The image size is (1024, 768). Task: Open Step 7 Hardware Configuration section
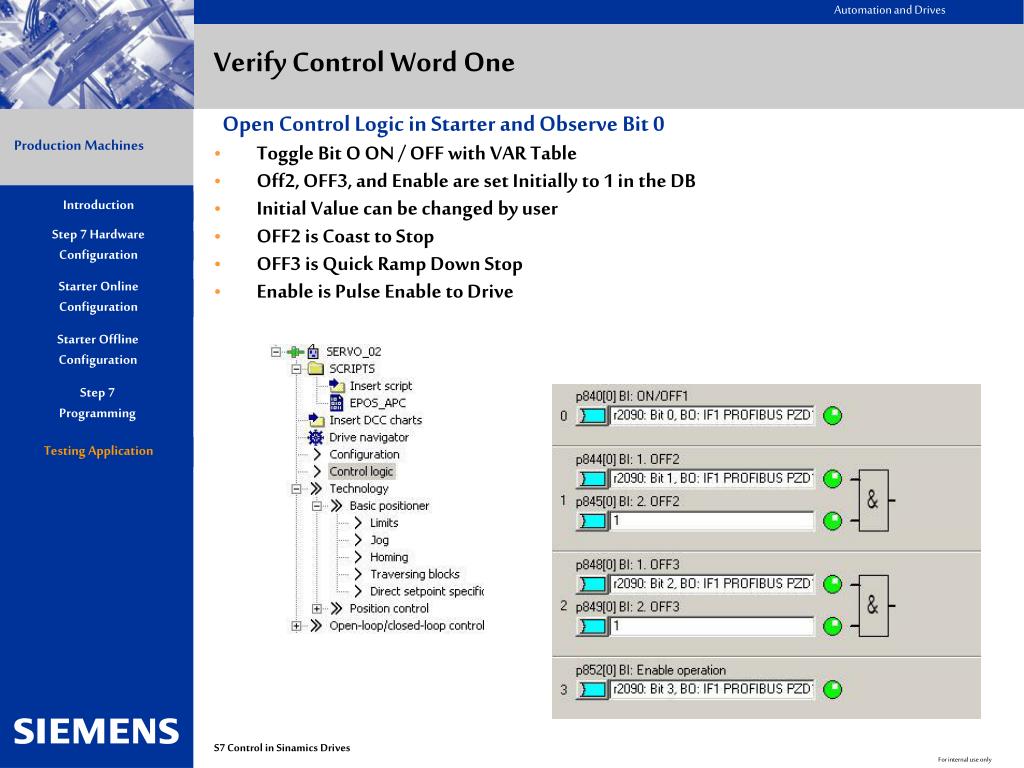click(98, 244)
